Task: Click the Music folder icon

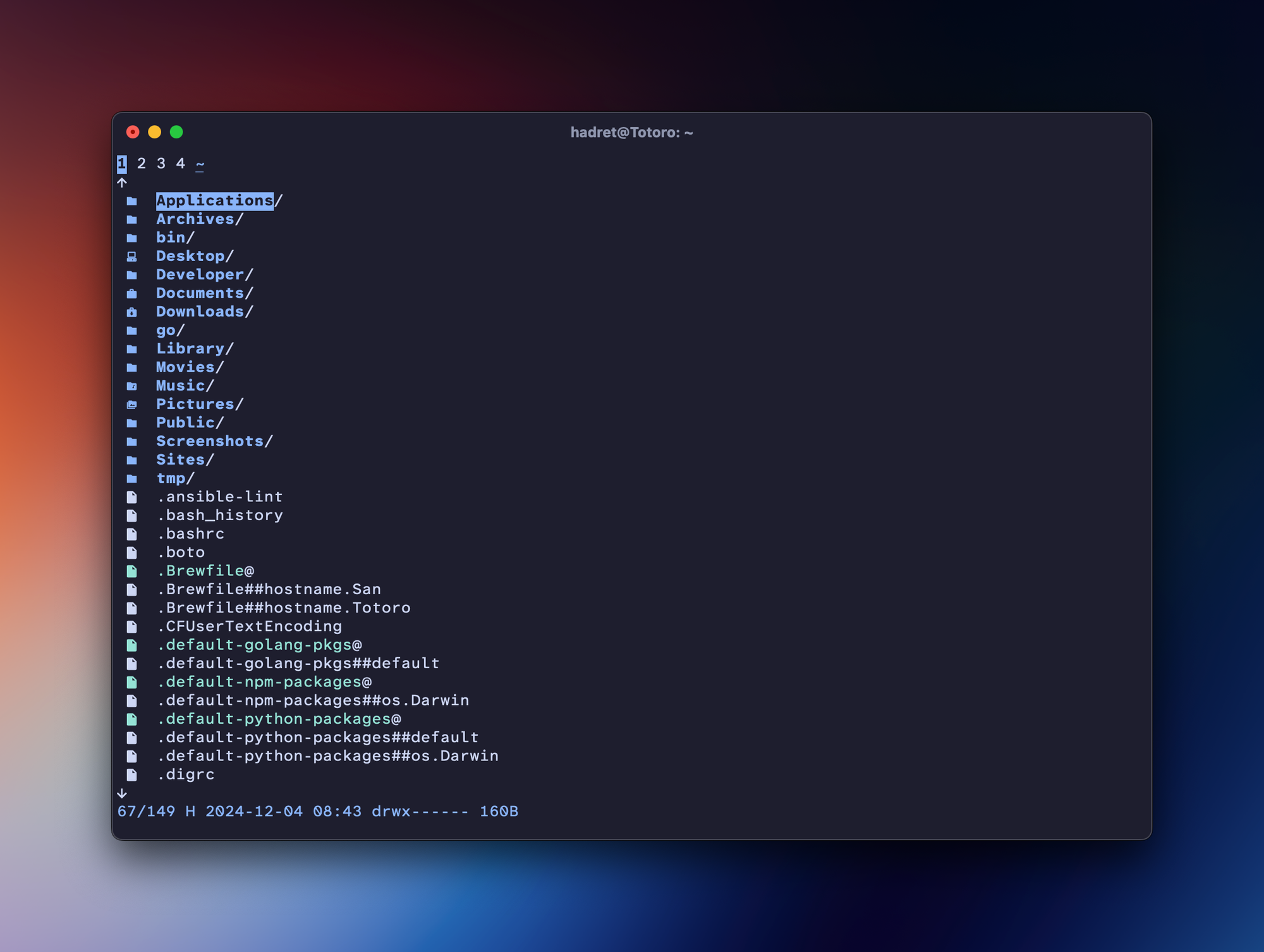Action: pyautogui.click(x=131, y=386)
